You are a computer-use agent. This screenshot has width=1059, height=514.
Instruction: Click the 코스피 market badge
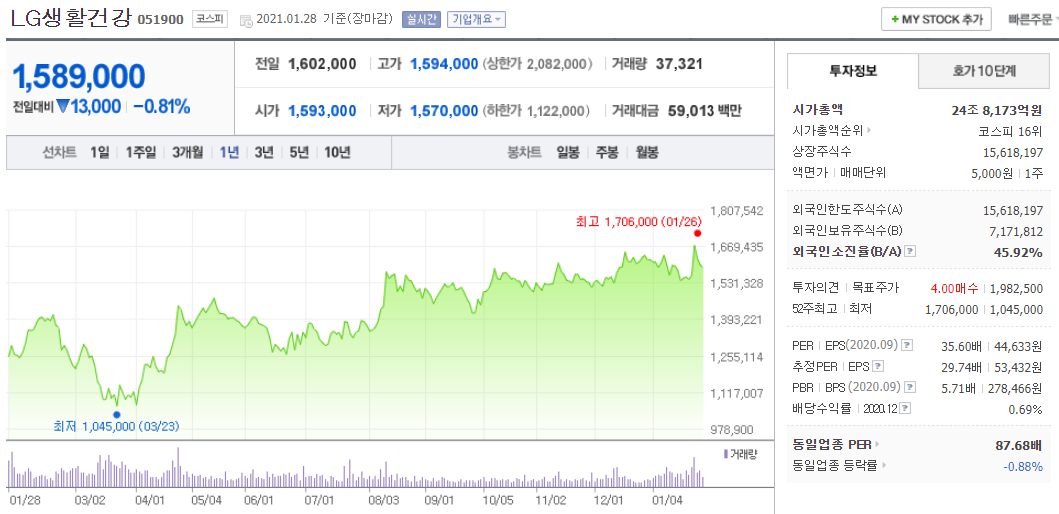tap(209, 20)
